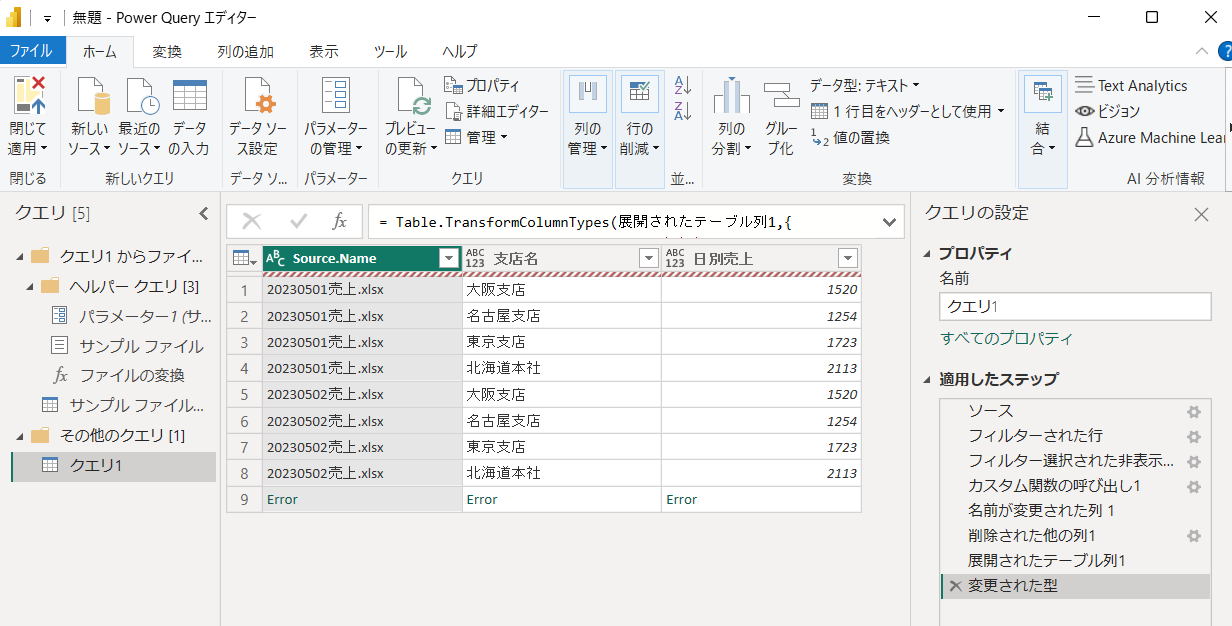Click Text Analytics
The width and height of the screenshot is (1232, 626).
tap(1131, 86)
